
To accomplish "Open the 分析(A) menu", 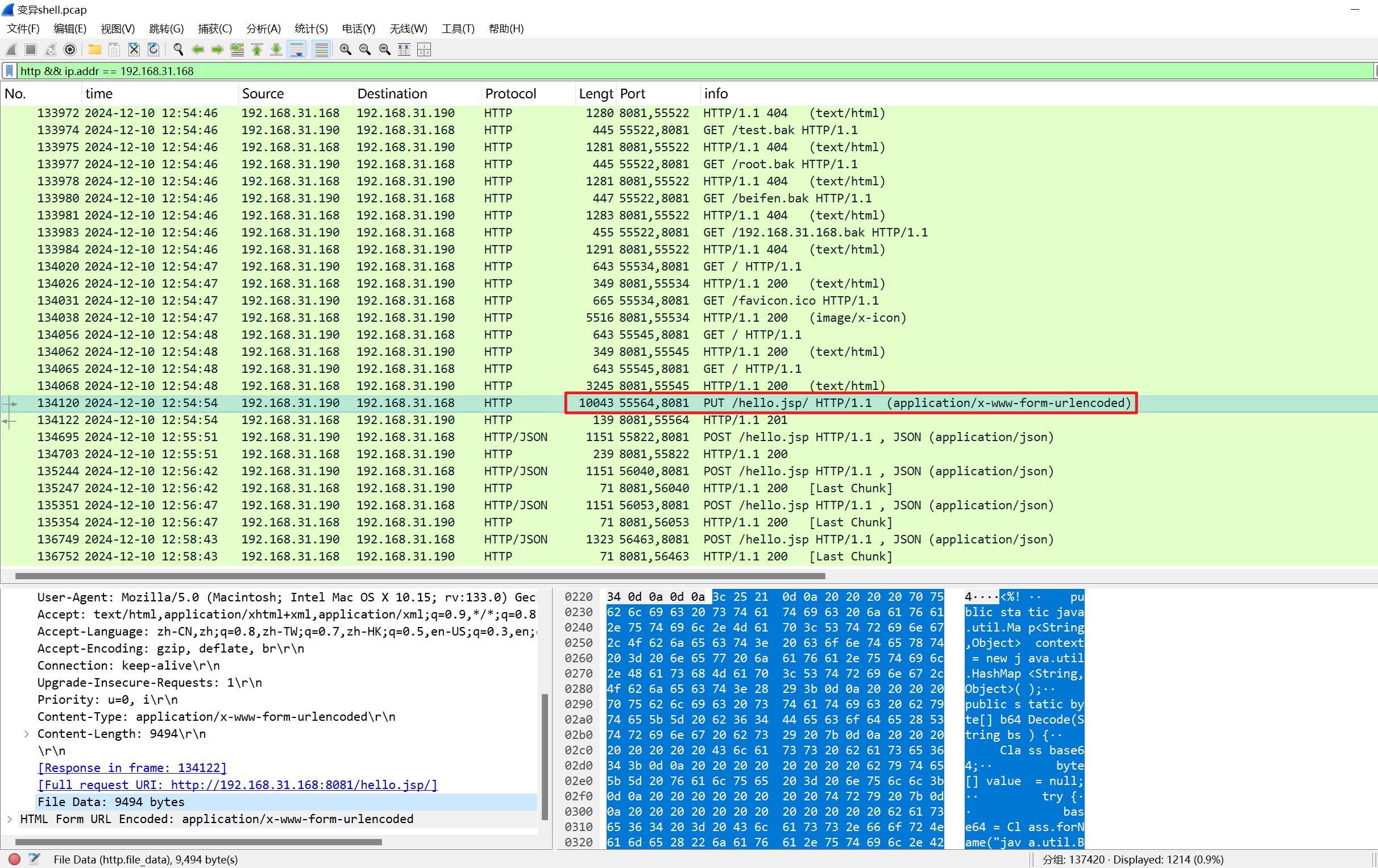I will pos(263,28).
